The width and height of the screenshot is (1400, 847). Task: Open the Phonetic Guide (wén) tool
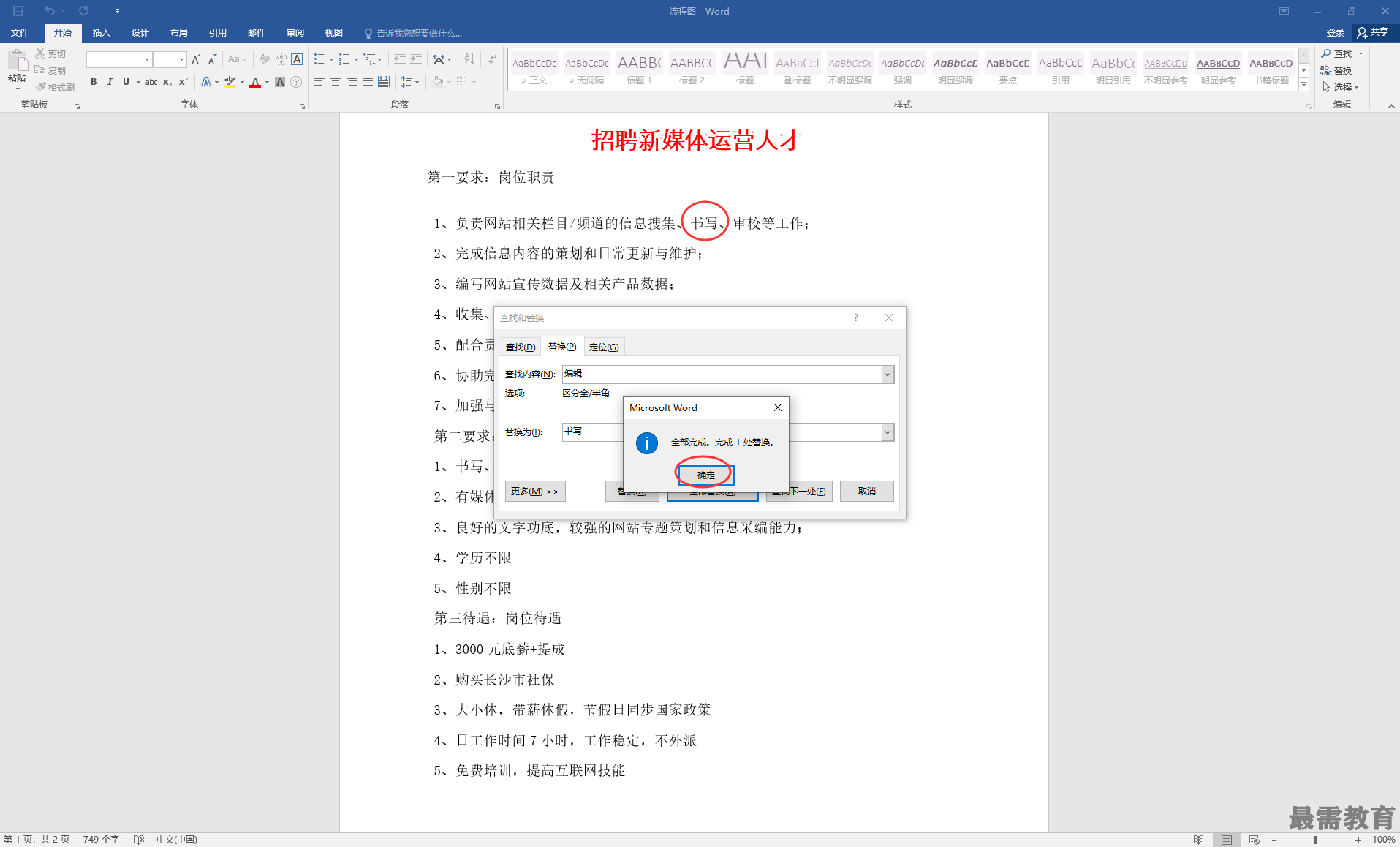point(281,59)
